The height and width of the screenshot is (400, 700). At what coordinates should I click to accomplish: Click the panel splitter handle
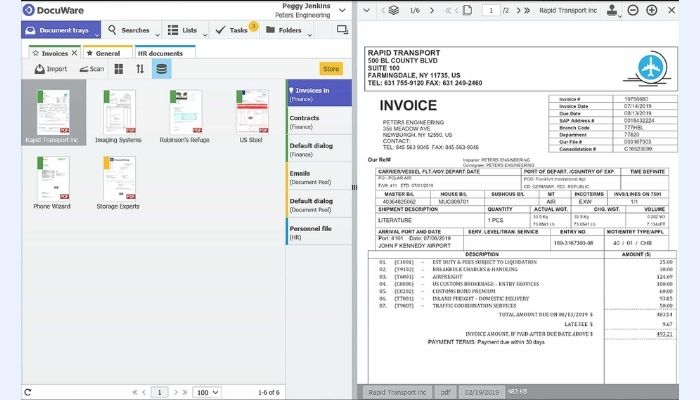(x=354, y=187)
